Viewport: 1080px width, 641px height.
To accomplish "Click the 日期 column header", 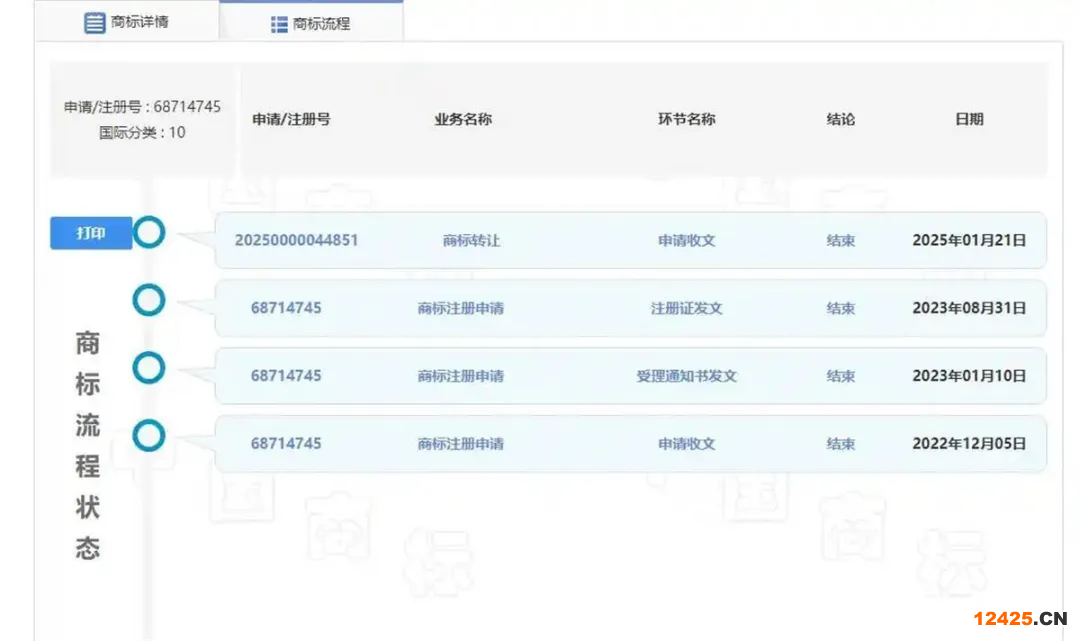I will [968, 119].
